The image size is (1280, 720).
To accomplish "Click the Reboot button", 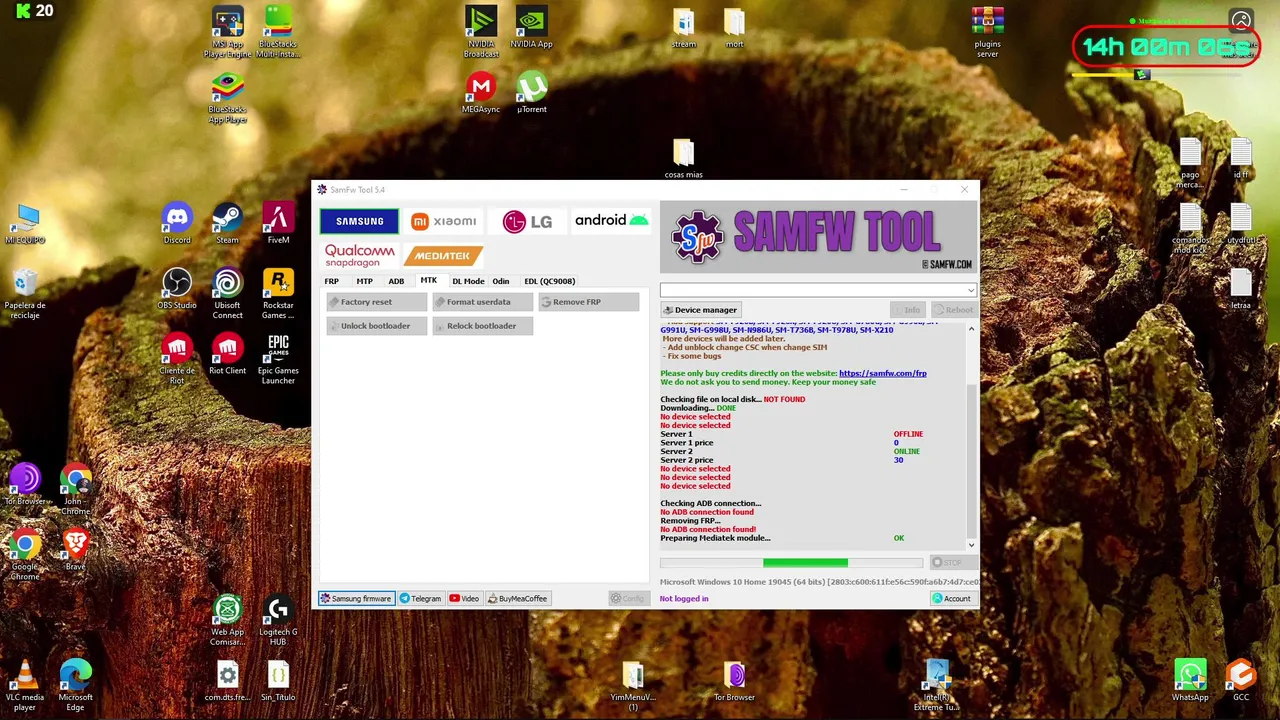I will tap(952, 310).
